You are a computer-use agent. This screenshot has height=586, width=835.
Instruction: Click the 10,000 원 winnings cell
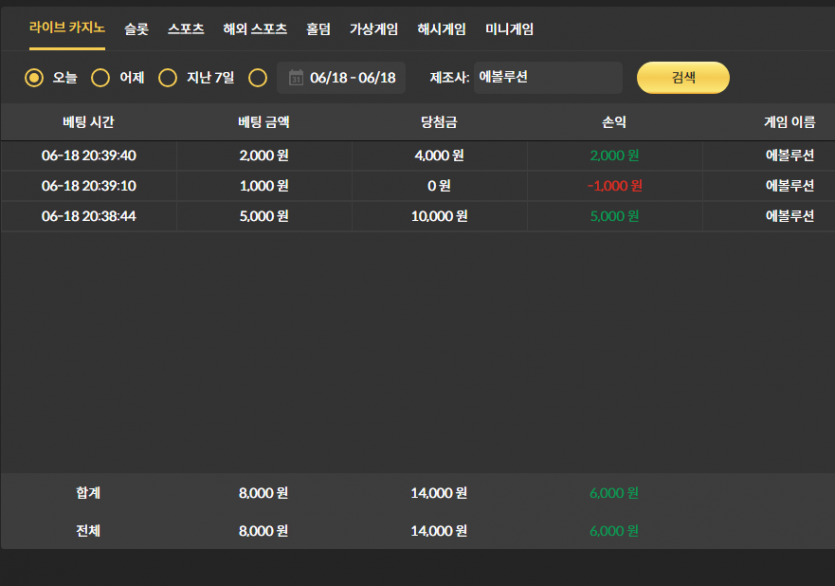(x=439, y=216)
